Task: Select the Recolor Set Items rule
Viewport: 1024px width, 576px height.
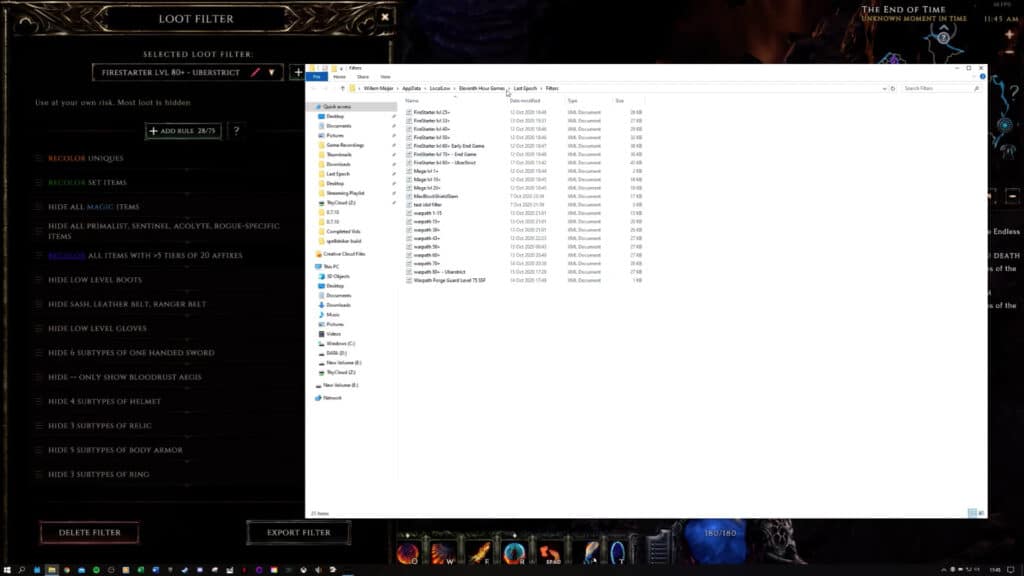Action: 88,182
